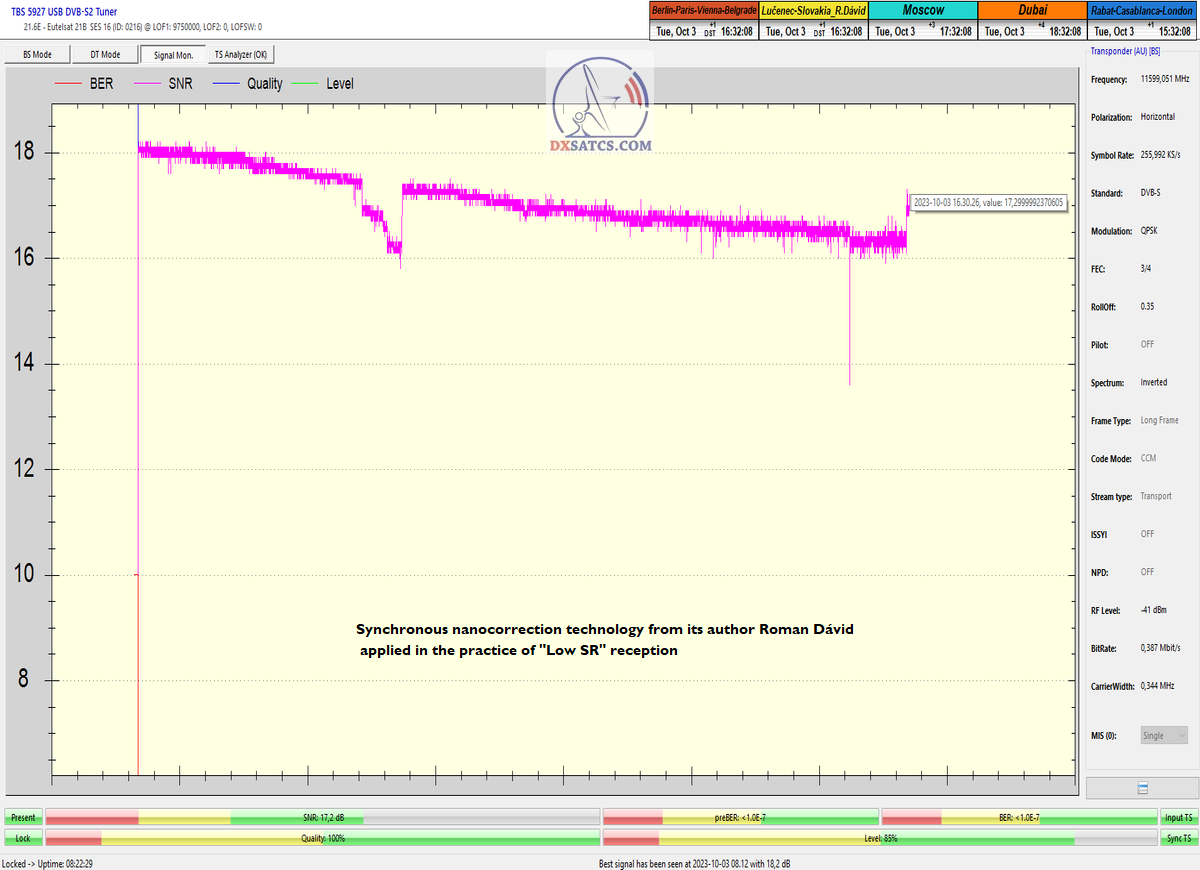1200x870 pixels.
Task: Click the Level 85% meter bar
Action: [x=880, y=838]
